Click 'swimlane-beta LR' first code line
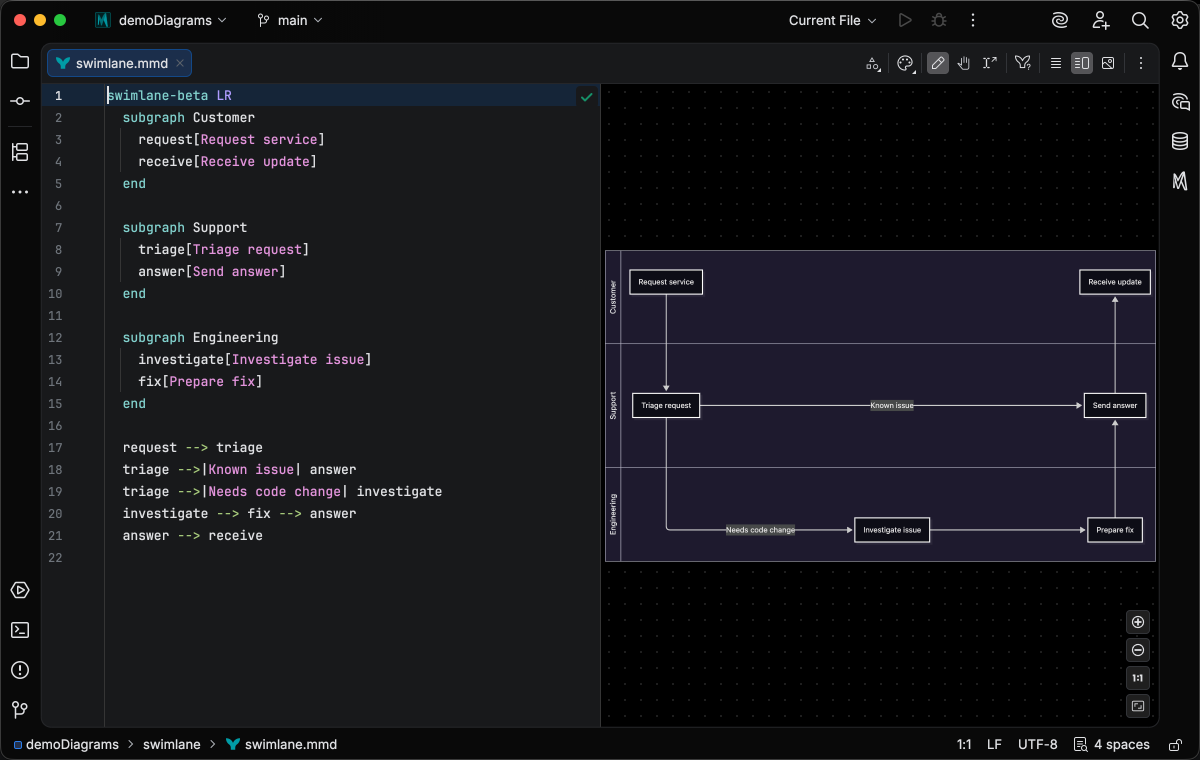1200x760 pixels. point(170,96)
